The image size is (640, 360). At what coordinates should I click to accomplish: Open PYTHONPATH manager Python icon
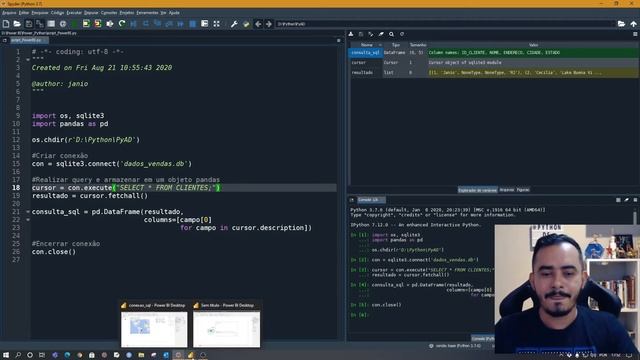pos(246,24)
